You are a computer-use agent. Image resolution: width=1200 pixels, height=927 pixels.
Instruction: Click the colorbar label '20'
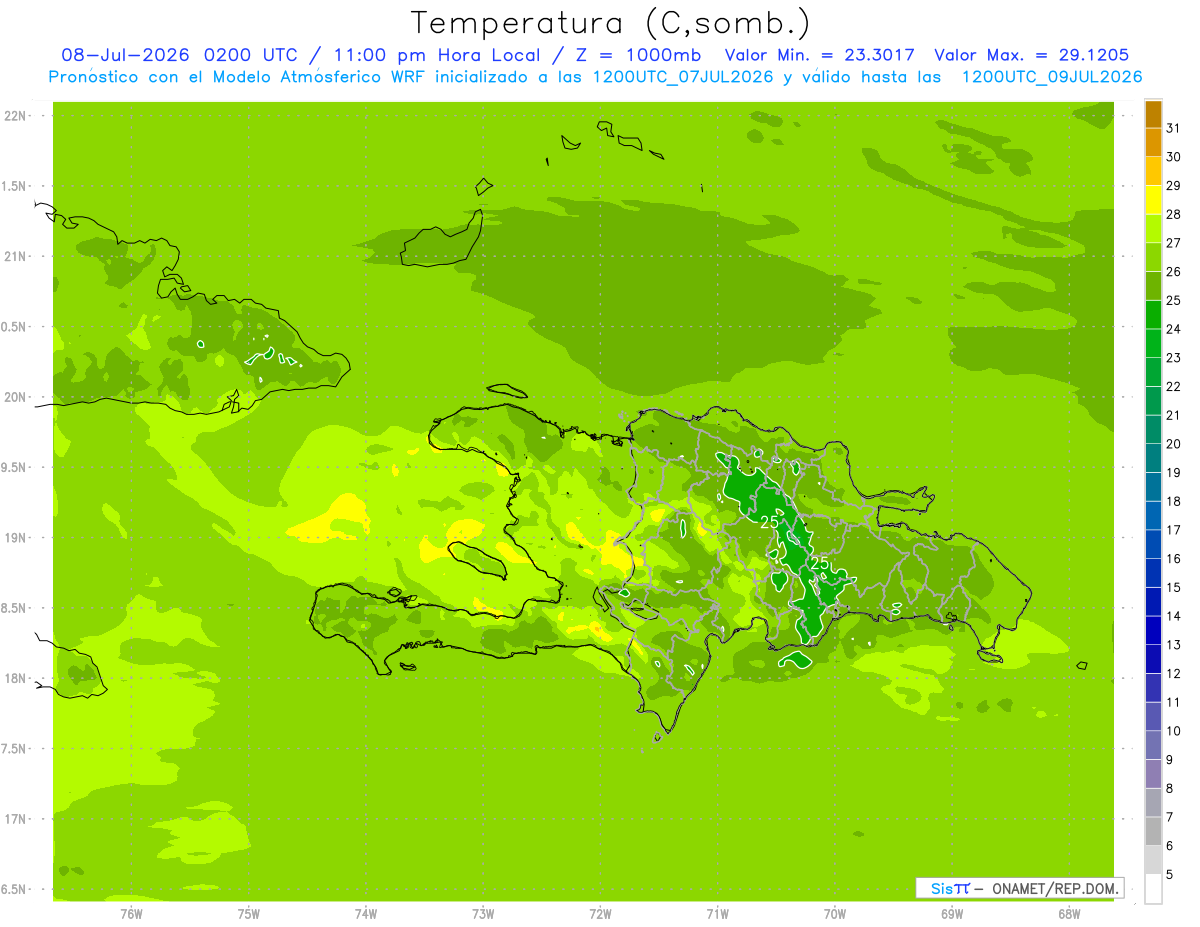[1174, 444]
